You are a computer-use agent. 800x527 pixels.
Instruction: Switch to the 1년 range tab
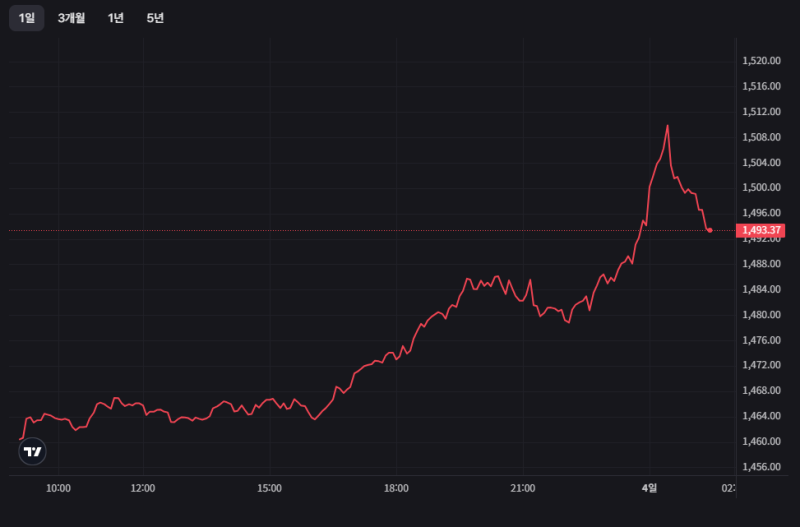(116, 18)
